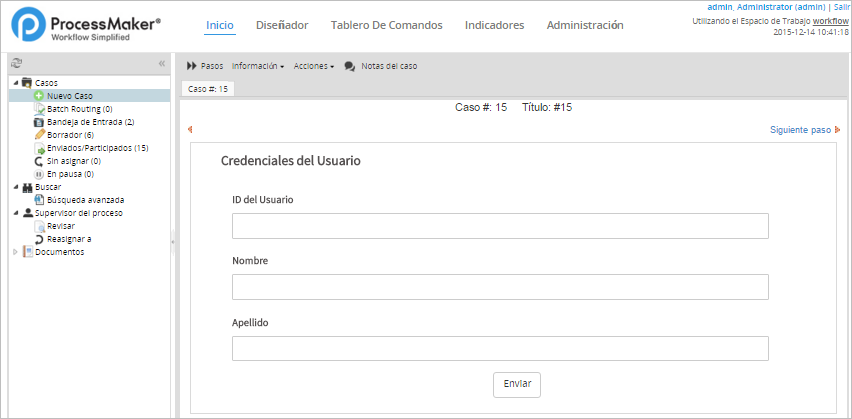This screenshot has width=852, height=419.
Task: Switch to the Diseñador menu
Action: coord(281,25)
